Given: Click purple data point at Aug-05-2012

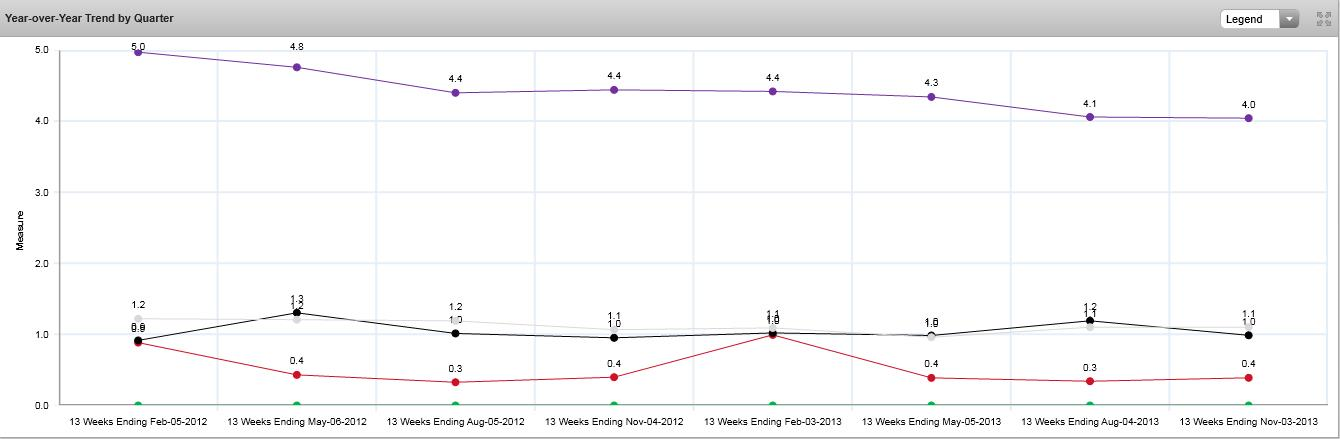Looking at the screenshot, I should click(456, 93).
